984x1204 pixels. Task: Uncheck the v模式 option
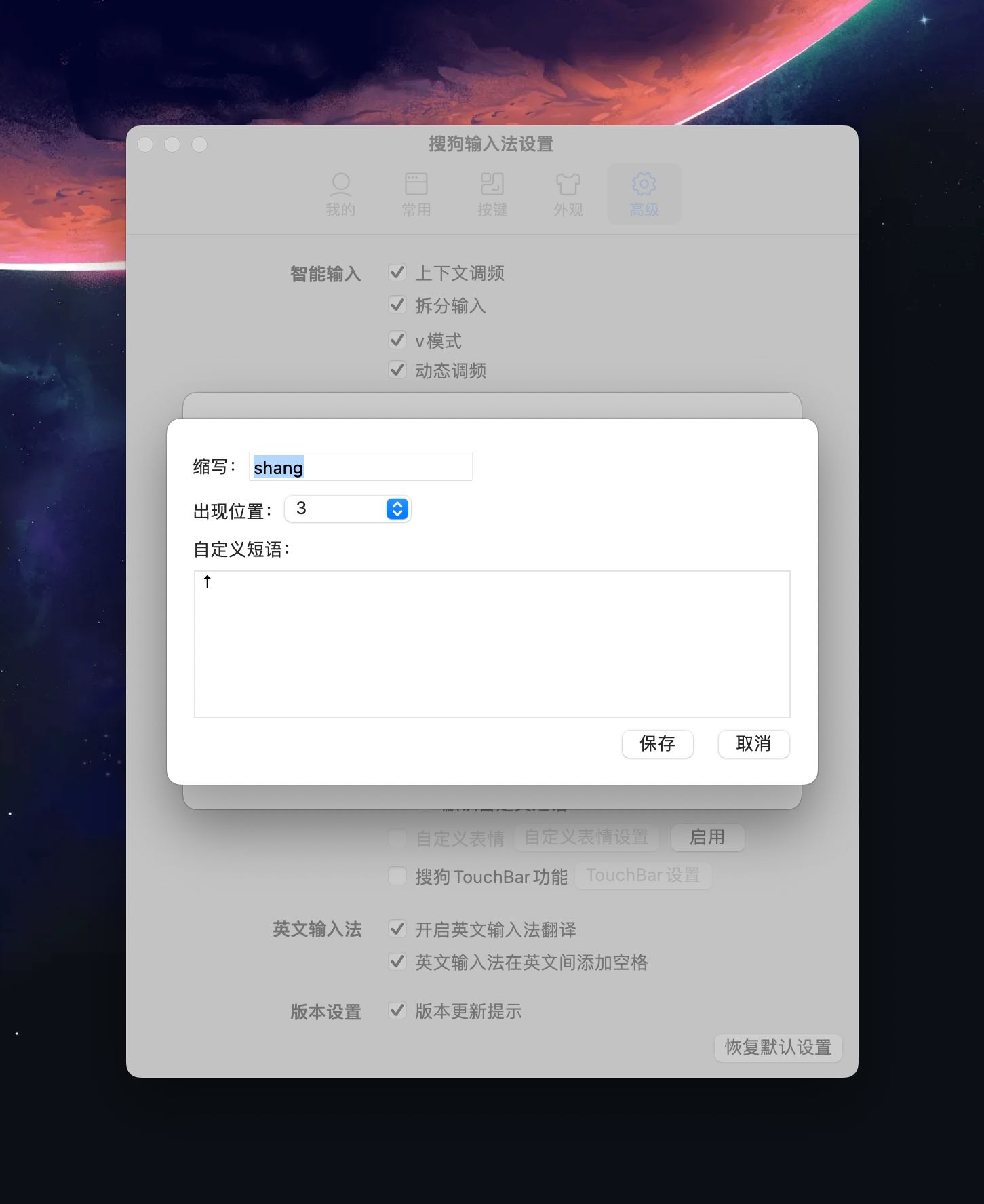[397, 339]
